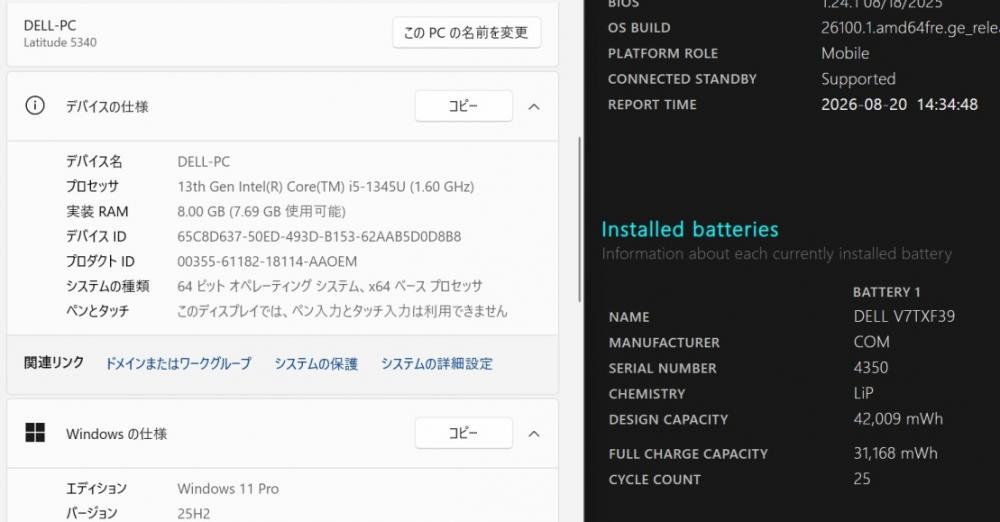The image size is (1000, 522).
Task: Copy Windows specifications
Action: (x=464, y=433)
